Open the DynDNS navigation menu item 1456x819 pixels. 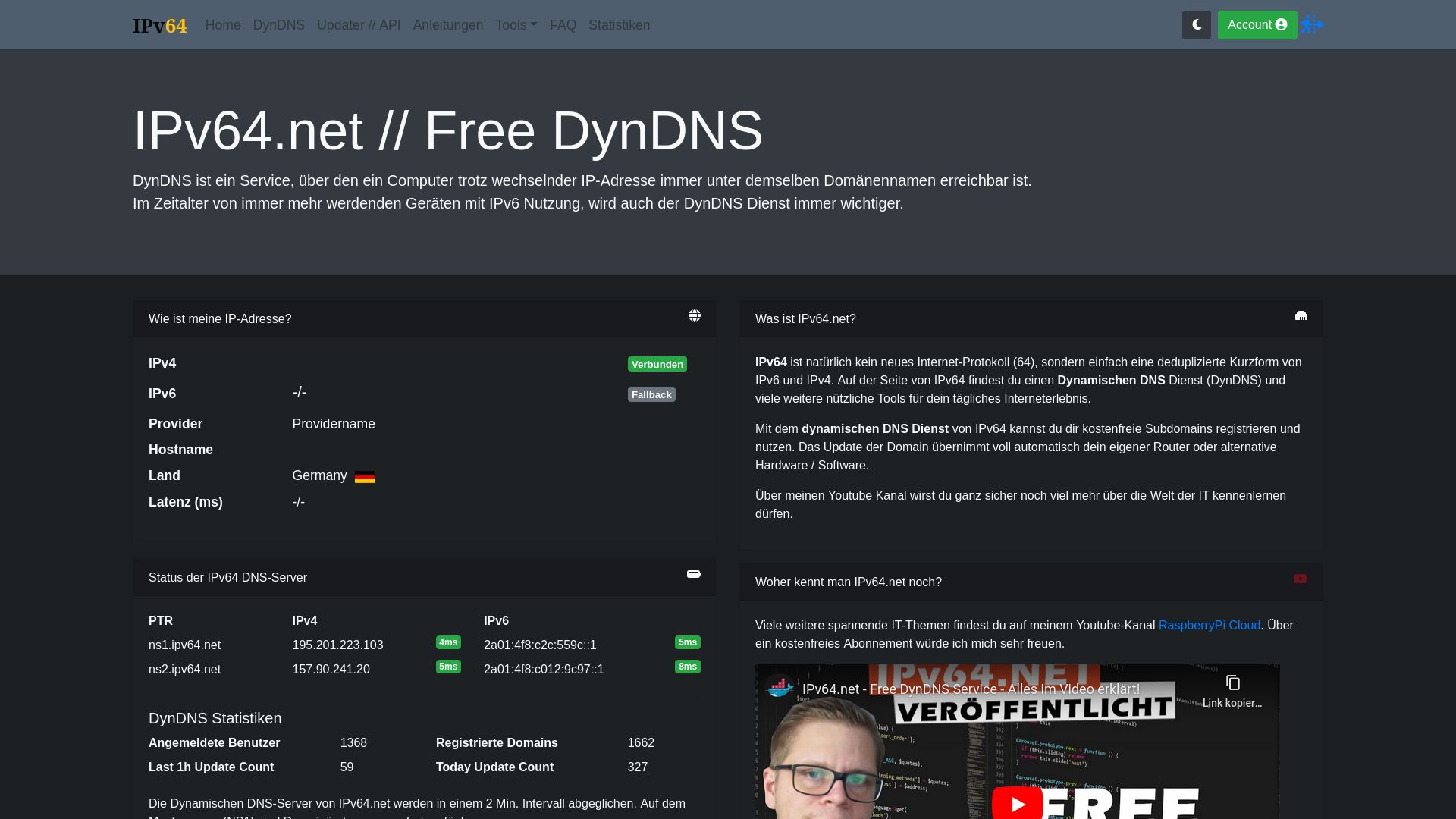tap(278, 25)
